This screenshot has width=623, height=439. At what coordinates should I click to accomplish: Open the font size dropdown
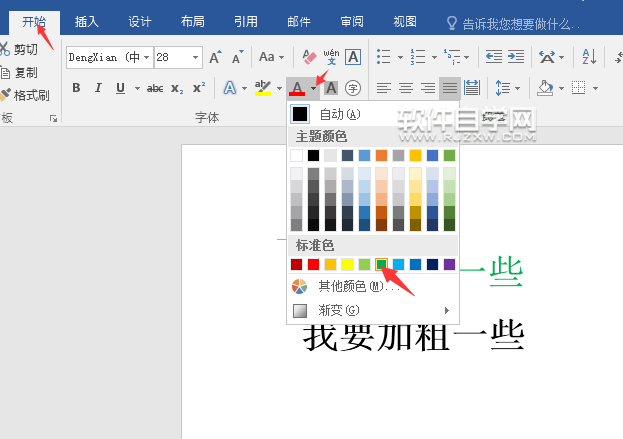(195, 58)
